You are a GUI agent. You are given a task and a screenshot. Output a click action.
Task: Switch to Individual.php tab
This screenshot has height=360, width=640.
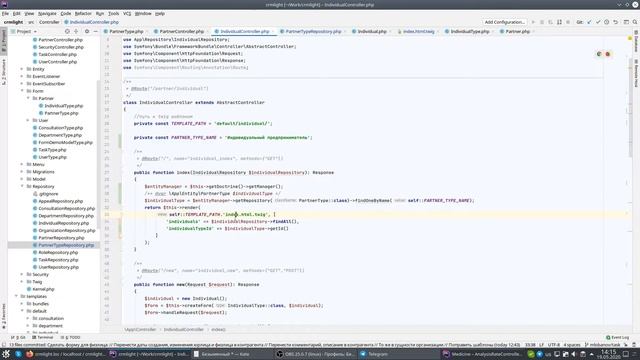372,31
